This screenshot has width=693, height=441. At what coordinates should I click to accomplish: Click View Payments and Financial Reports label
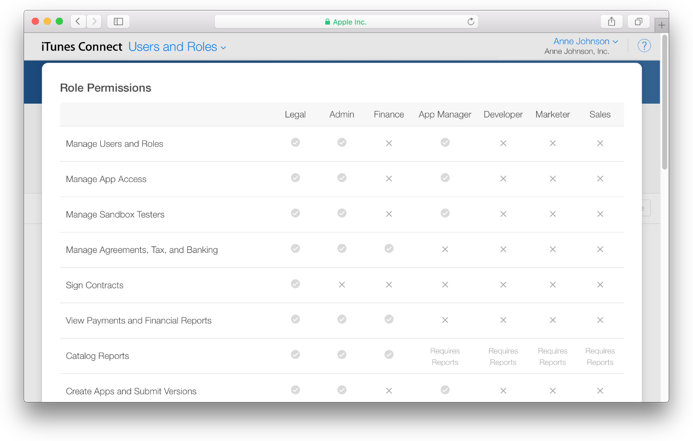[x=139, y=320]
